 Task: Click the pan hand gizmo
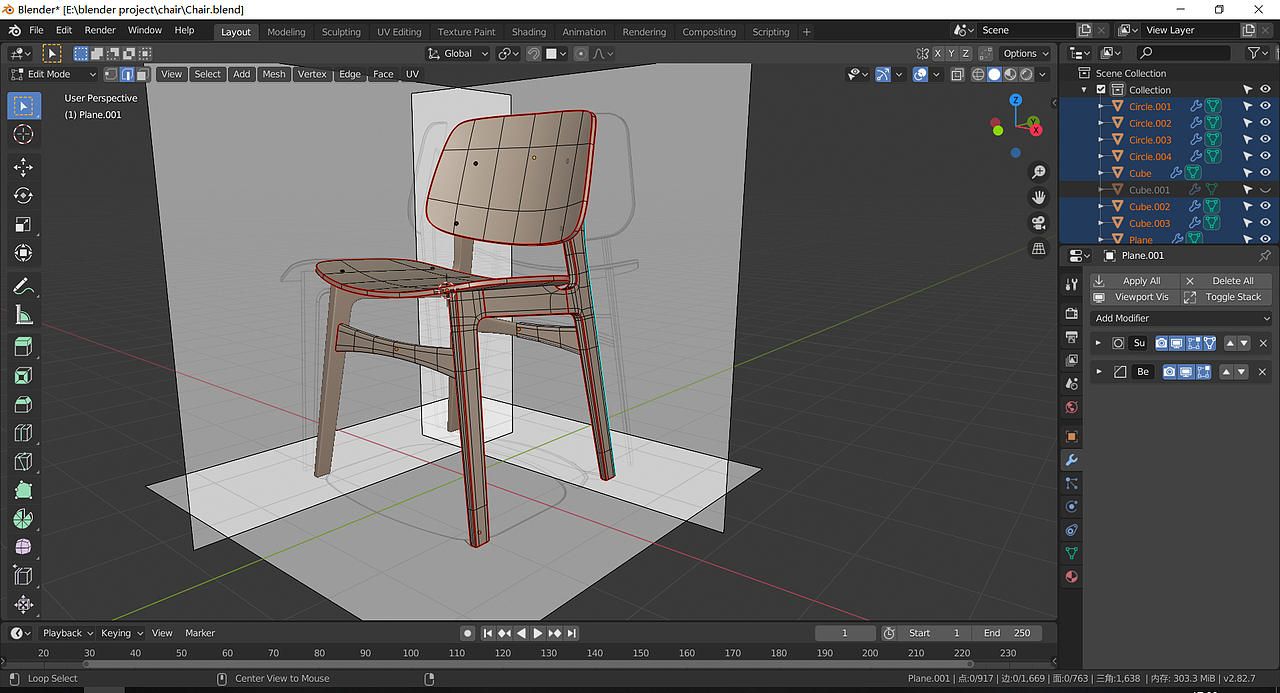click(x=1039, y=197)
